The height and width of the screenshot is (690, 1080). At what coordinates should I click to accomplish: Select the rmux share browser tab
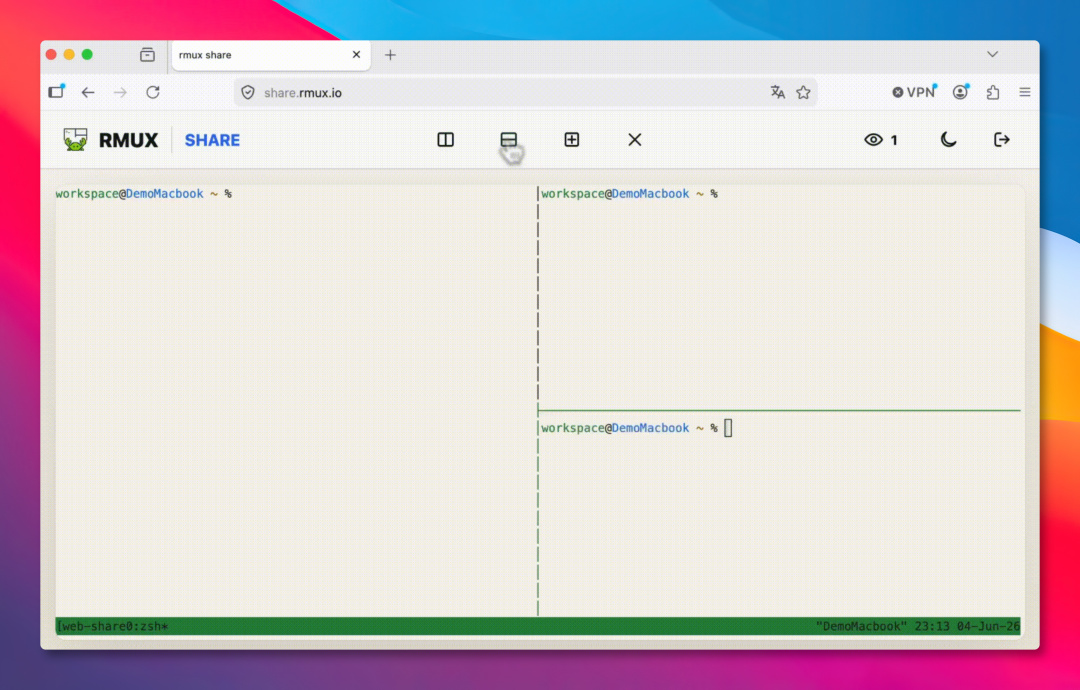271,55
